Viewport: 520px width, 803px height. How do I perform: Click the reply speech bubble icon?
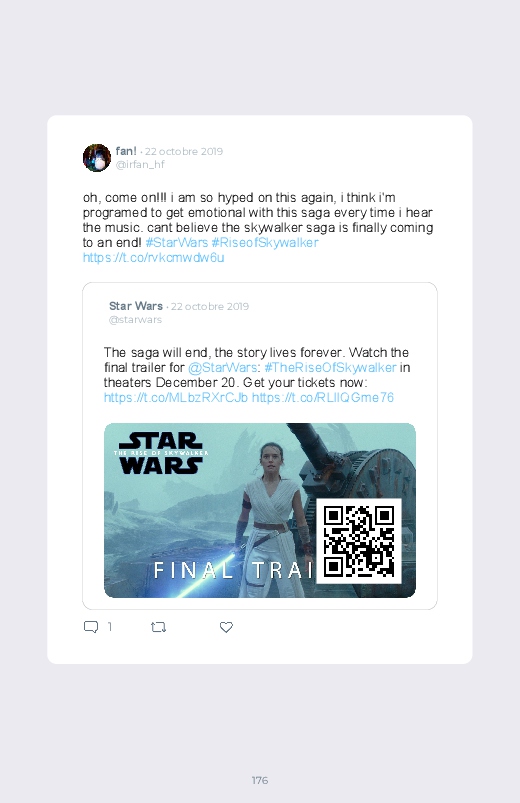[91, 627]
